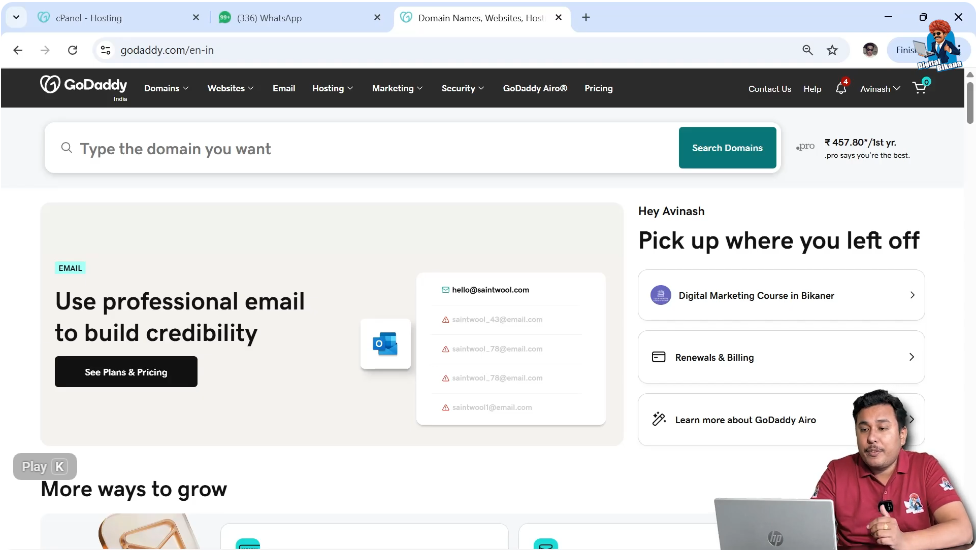Click the Outlook icon tile

click(386, 343)
